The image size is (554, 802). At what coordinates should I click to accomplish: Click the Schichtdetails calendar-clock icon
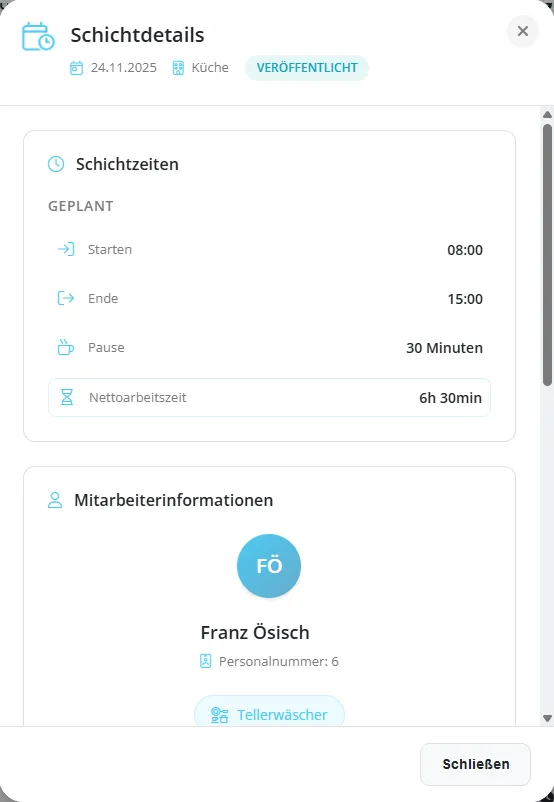click(x=38, y=36)
